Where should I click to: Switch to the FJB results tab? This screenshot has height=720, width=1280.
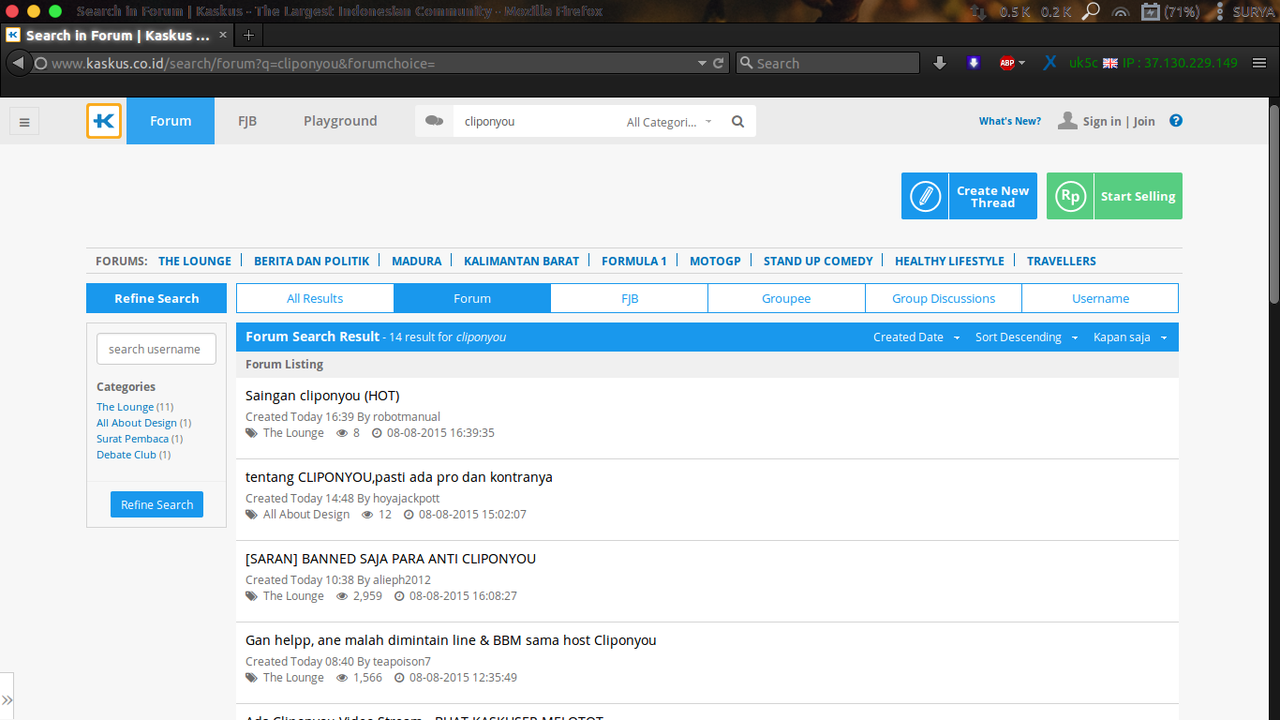[x=629, y=298]
